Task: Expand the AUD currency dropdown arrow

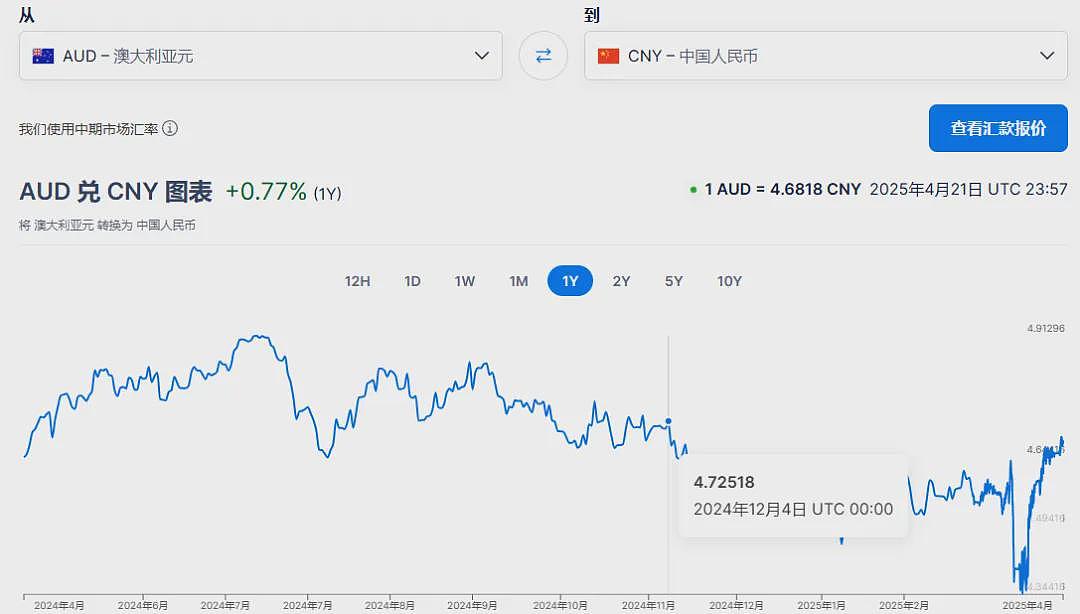Action: (481, 55)
